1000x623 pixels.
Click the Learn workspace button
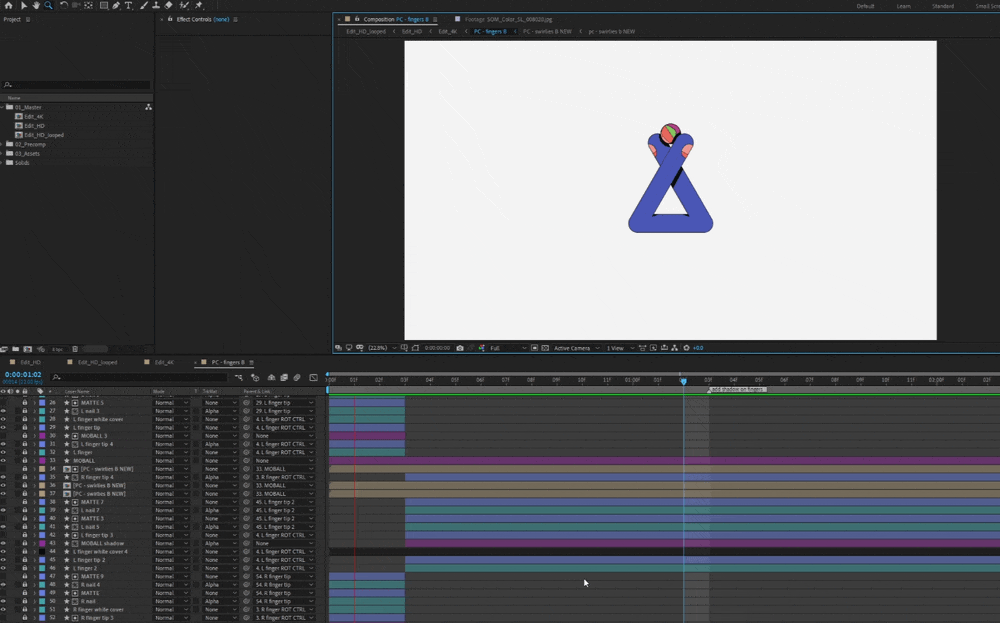(x=904, y=6)
